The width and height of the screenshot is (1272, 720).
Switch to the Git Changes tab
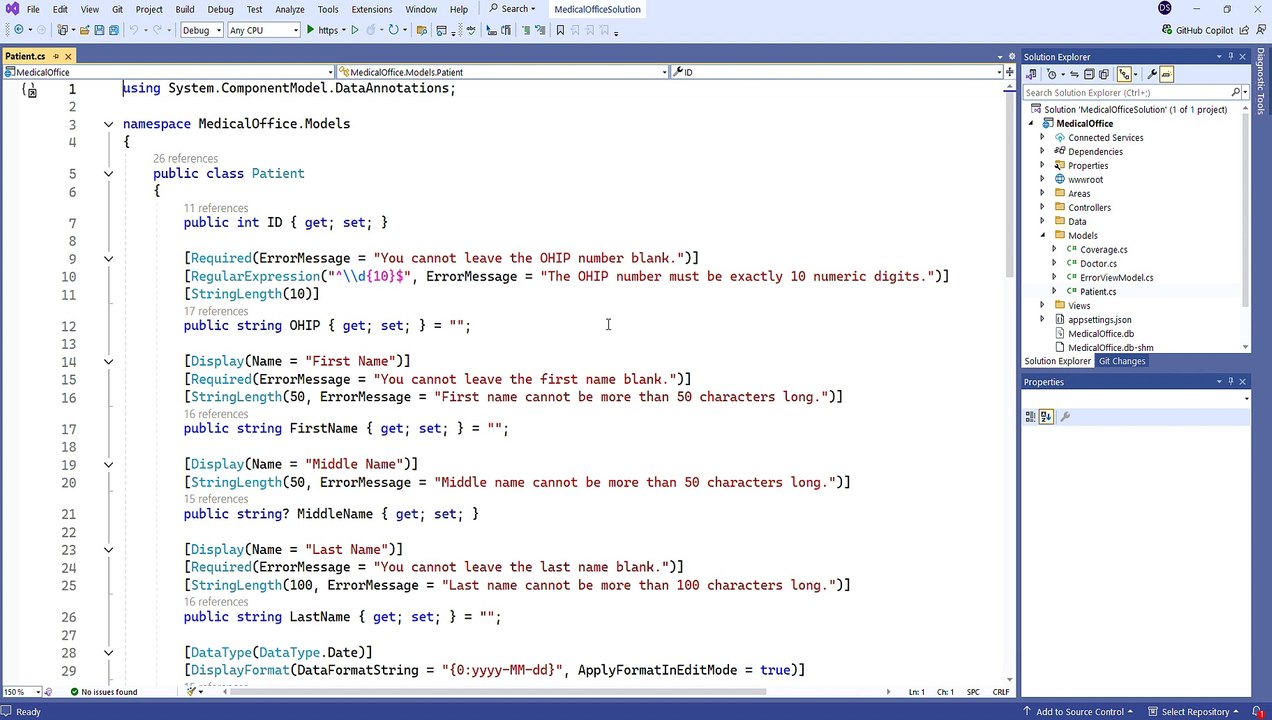click(1121, 361)
